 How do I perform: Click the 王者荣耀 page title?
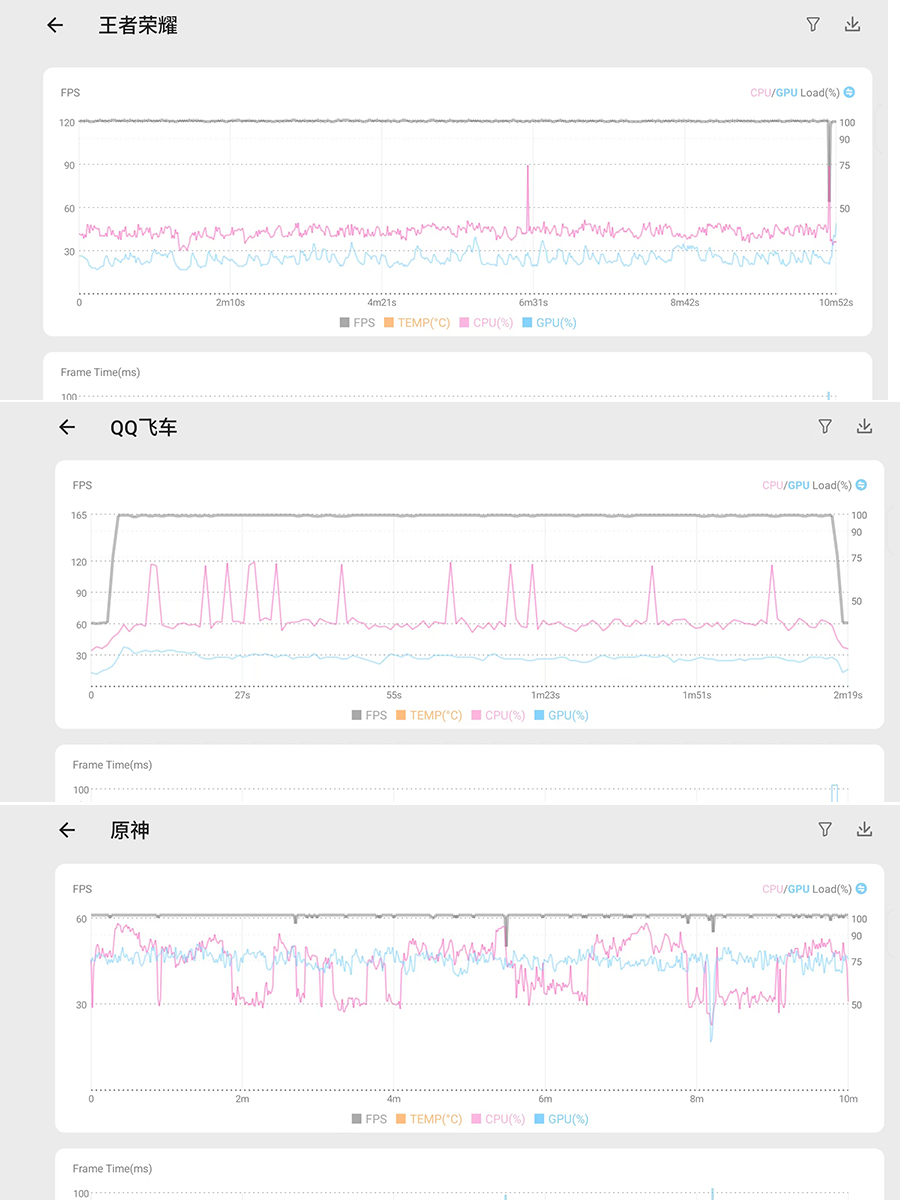[x=138, y=25]
